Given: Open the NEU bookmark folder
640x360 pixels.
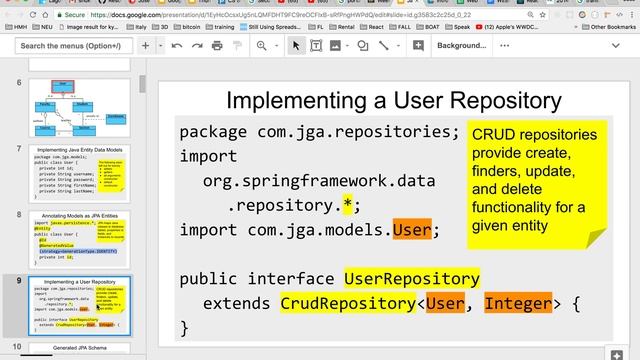Looking at the screenshot, I should pos(42,27).
